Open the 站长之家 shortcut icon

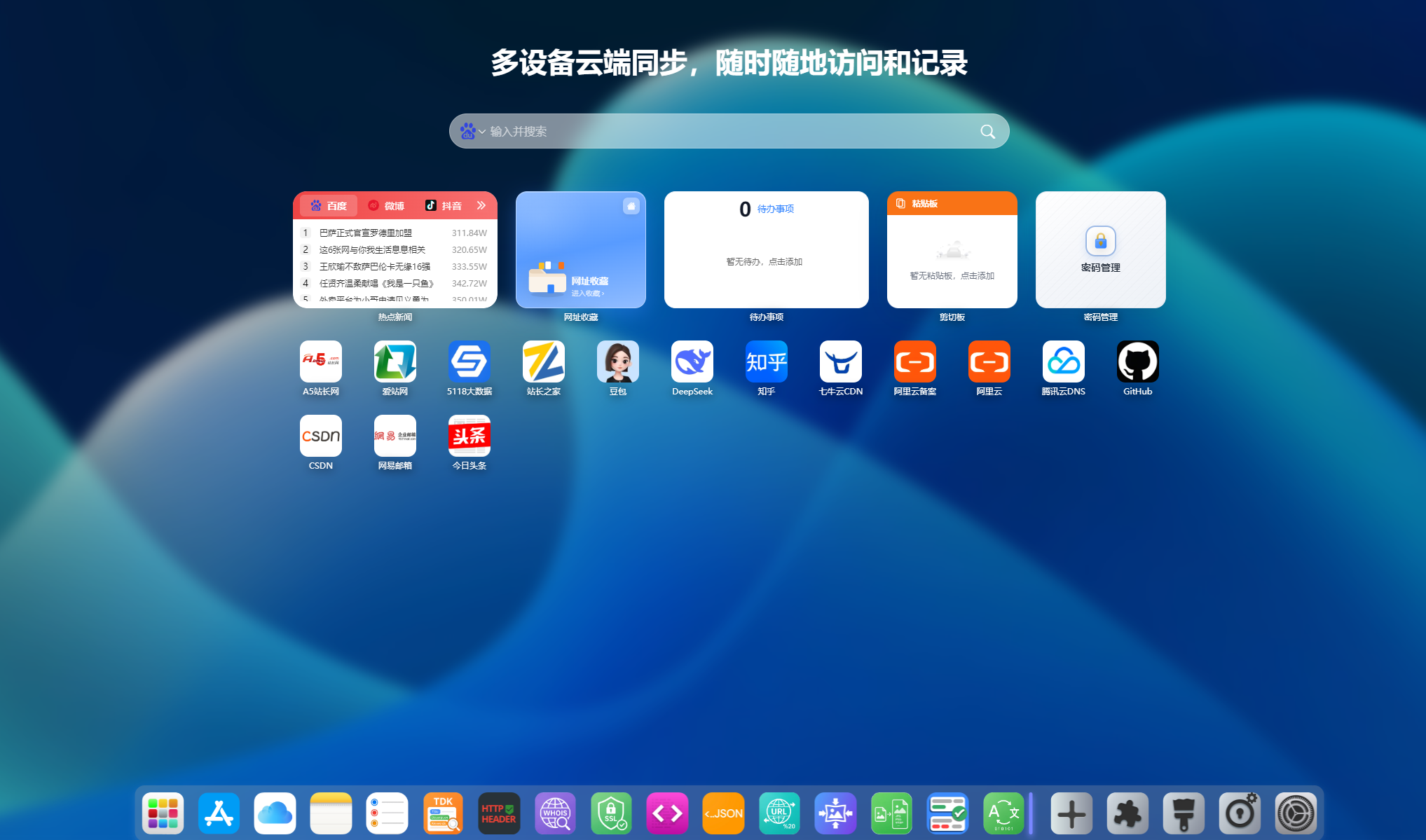(x=544, y=362)
